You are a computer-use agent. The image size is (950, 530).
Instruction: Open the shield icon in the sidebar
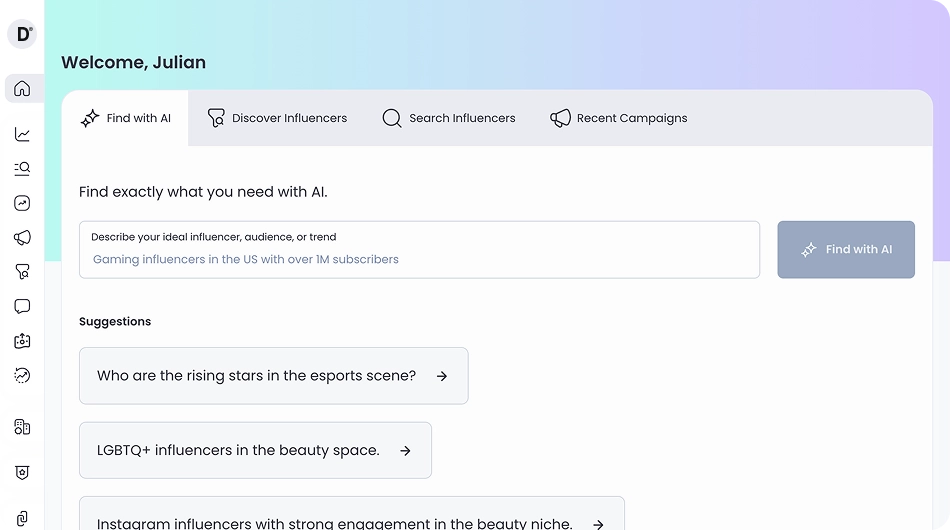tap(22, 472)
